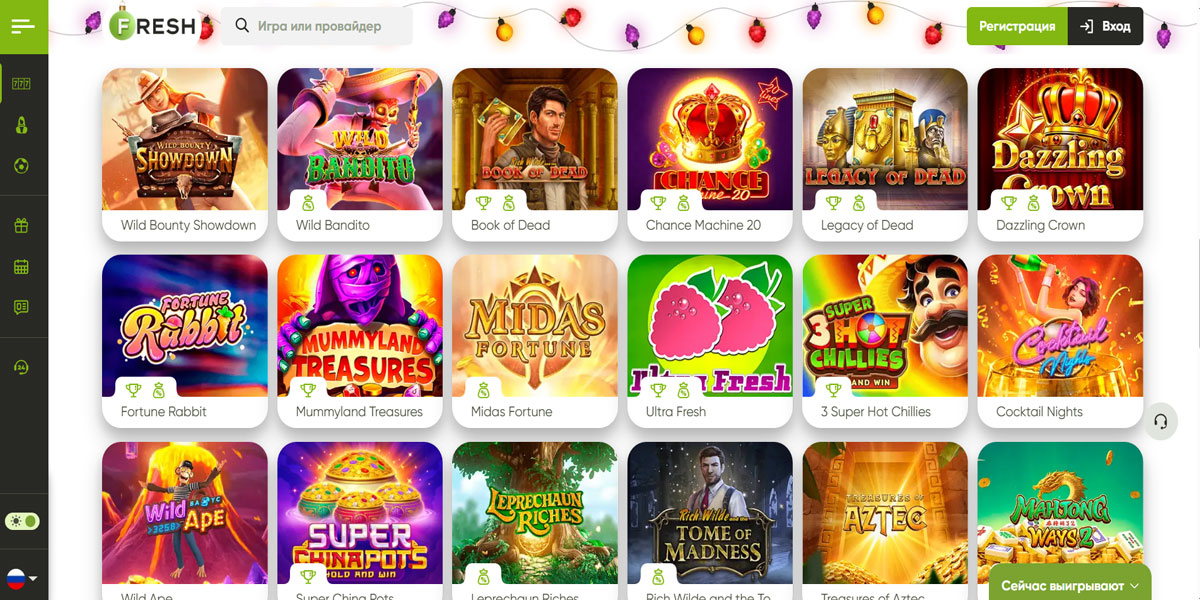The image size is (1200, 600).
Task: Expand the Сейчас выигрывают panel
Action: [x=1070, y=585]
